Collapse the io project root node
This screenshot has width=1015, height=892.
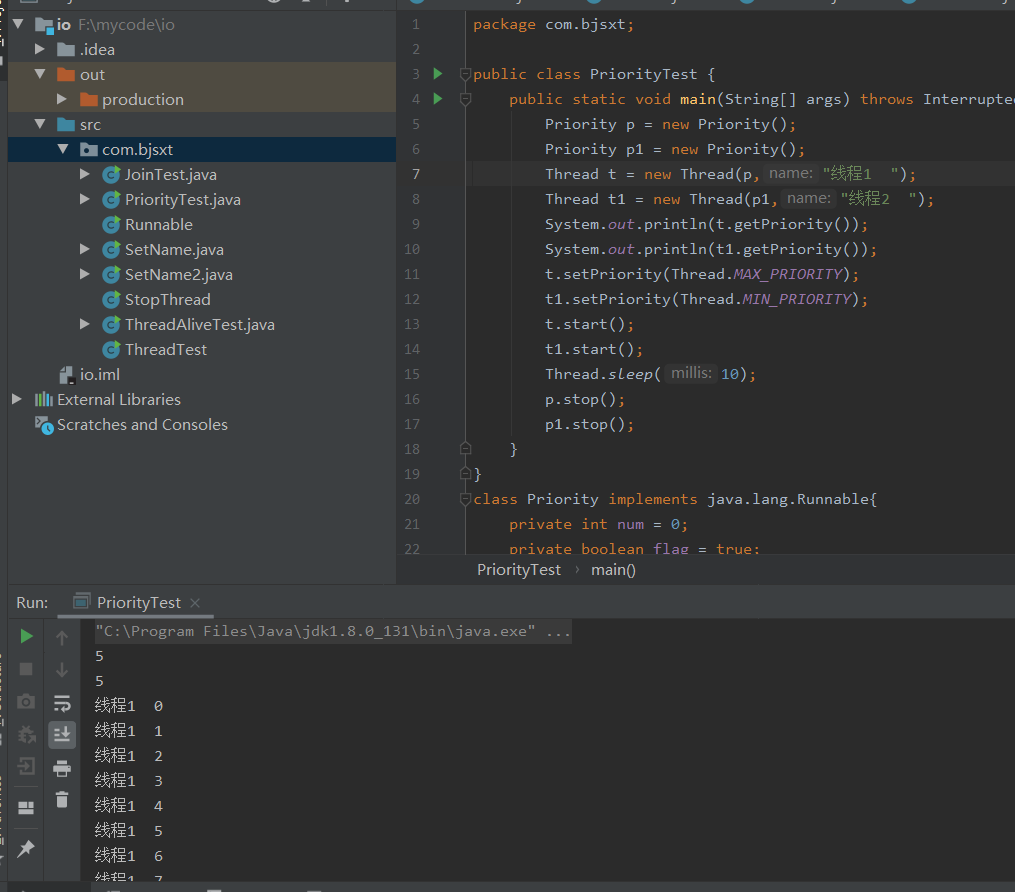coord(18,25)
